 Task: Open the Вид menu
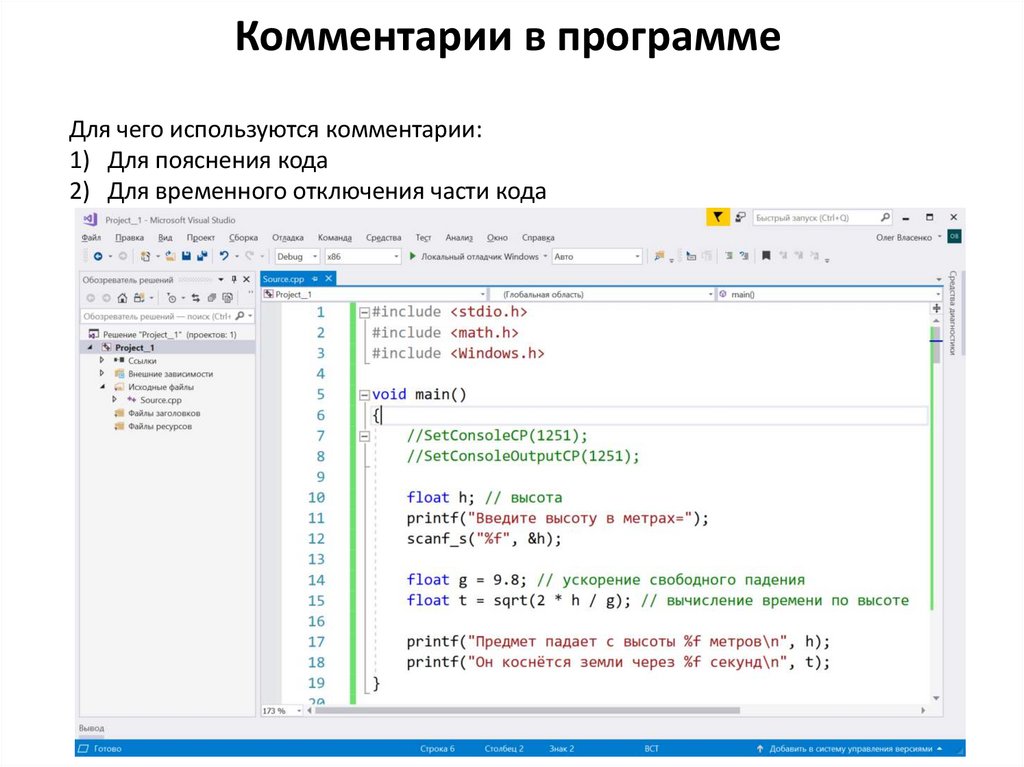click(x=165, y=238)
